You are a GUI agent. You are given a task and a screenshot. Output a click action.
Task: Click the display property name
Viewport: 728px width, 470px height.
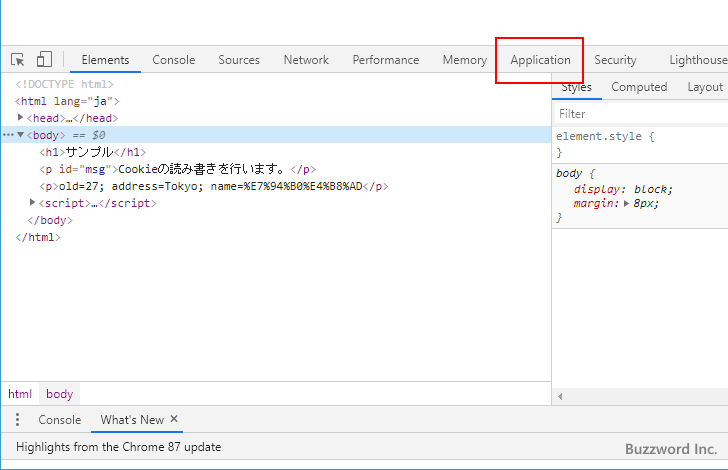click(597, 189)
